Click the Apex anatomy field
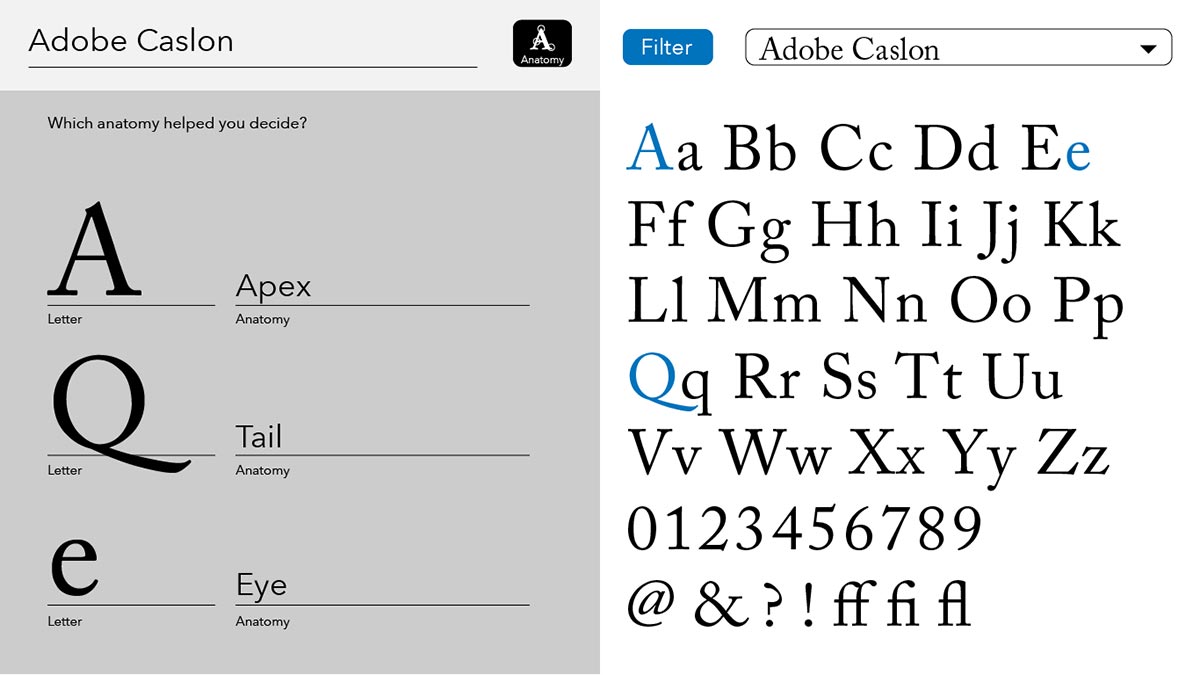The image size is (1200, 675). click(x=382, y=287)
